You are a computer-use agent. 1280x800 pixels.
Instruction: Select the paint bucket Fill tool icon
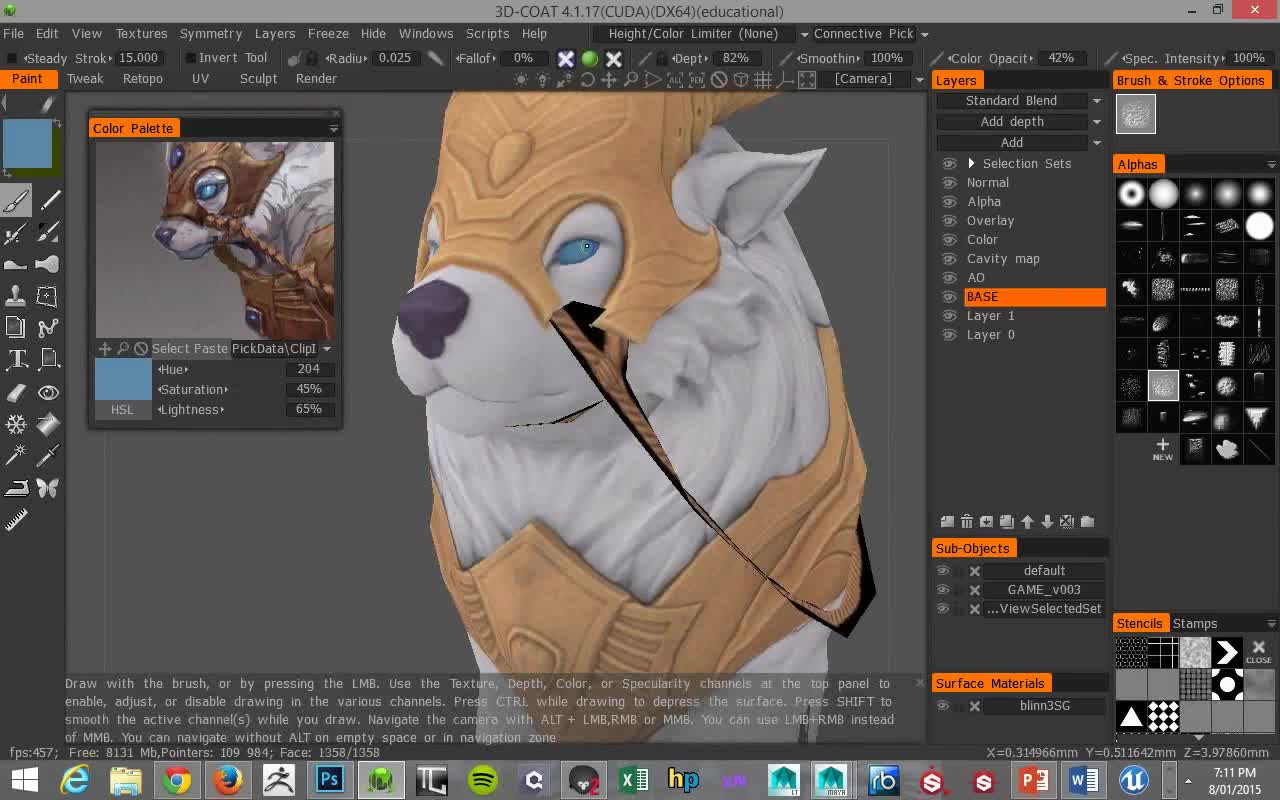(48, 424)
